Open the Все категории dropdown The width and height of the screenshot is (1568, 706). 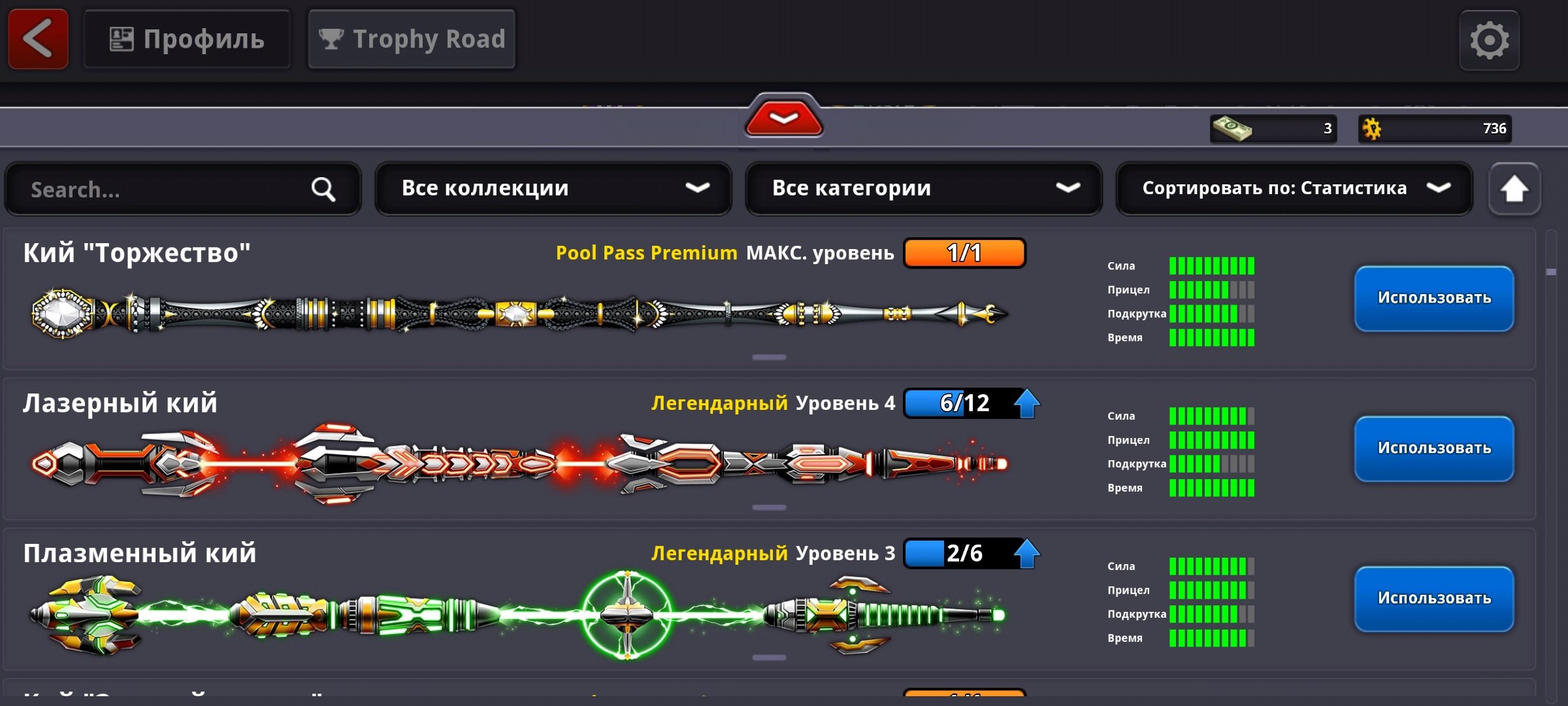(x=923, y=188)
